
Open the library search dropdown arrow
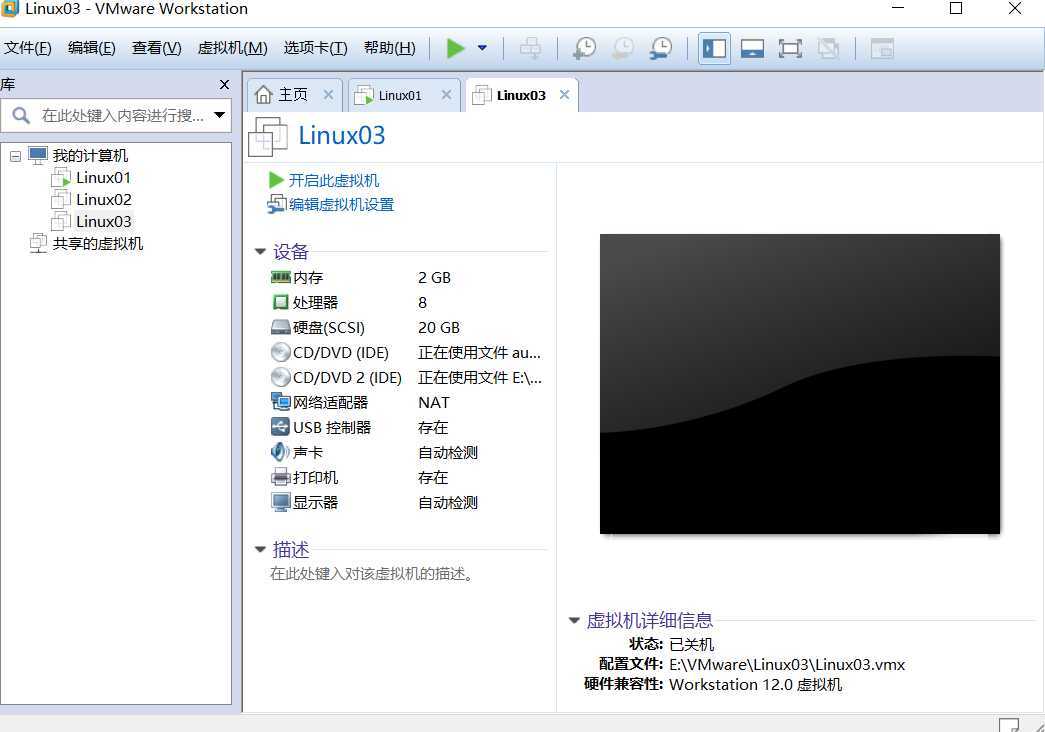tap(219, 115)
